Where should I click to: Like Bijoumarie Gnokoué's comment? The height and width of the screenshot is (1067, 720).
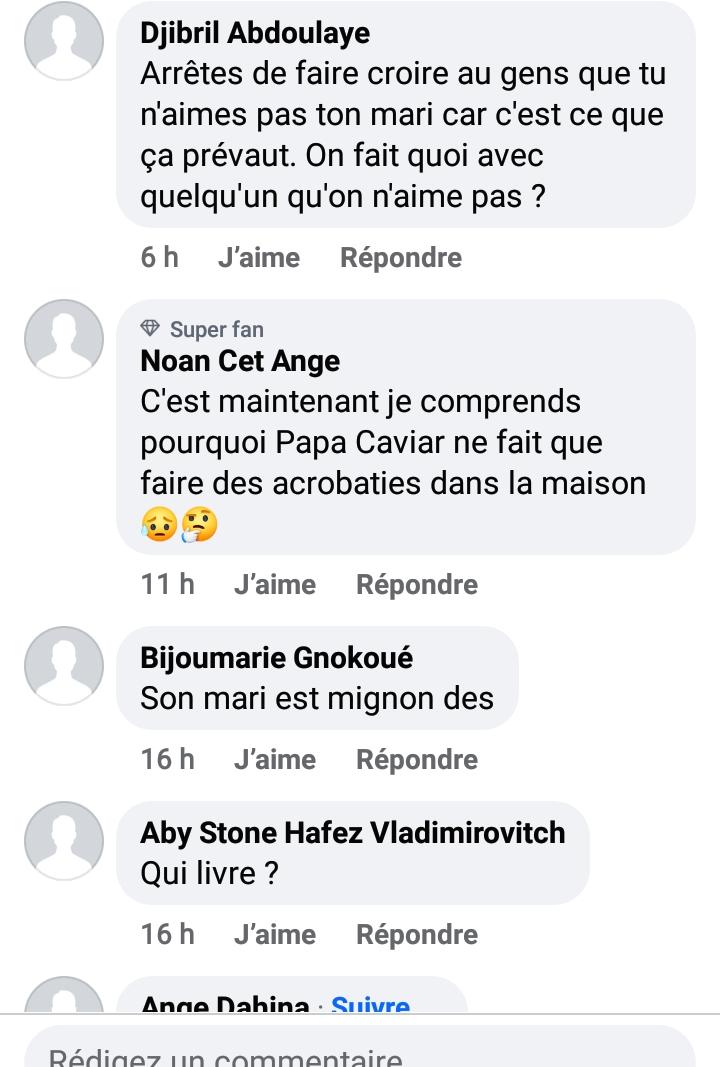point(274,760)
